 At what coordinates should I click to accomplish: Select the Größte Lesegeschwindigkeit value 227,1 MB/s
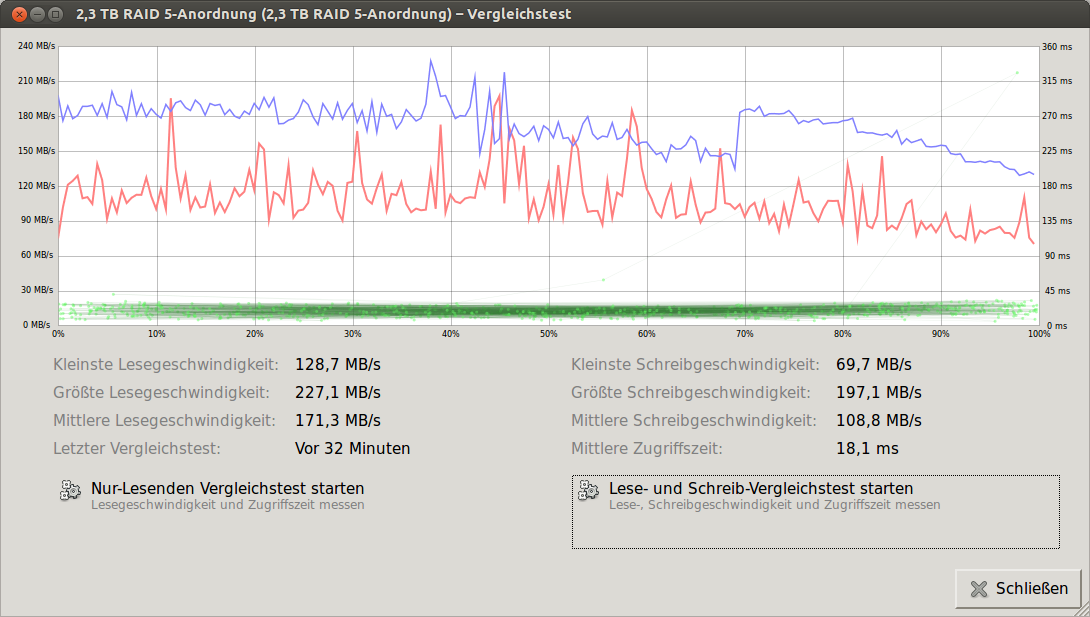[x=338, y=393]
